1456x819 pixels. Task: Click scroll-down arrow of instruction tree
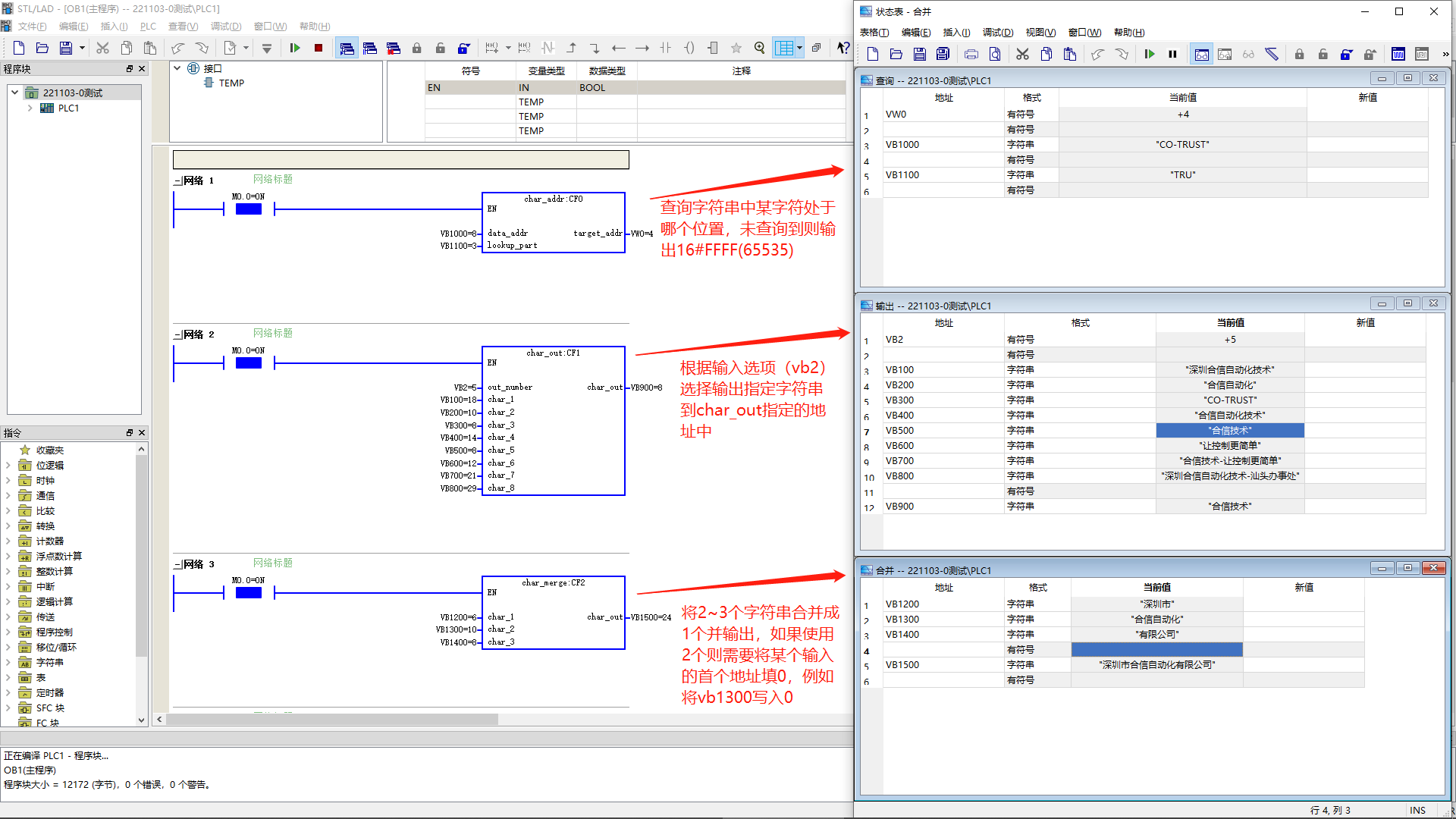pyautogui.click(x=141, y=720)
